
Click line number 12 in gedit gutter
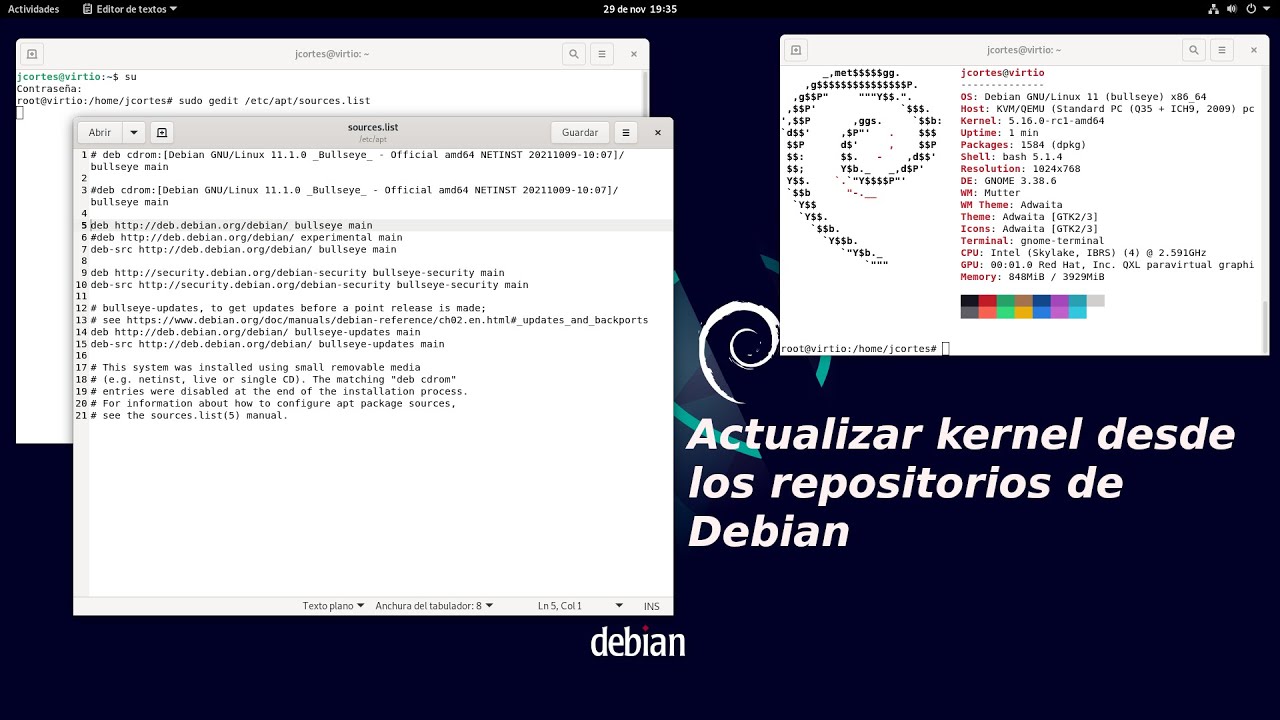(81, 308)
